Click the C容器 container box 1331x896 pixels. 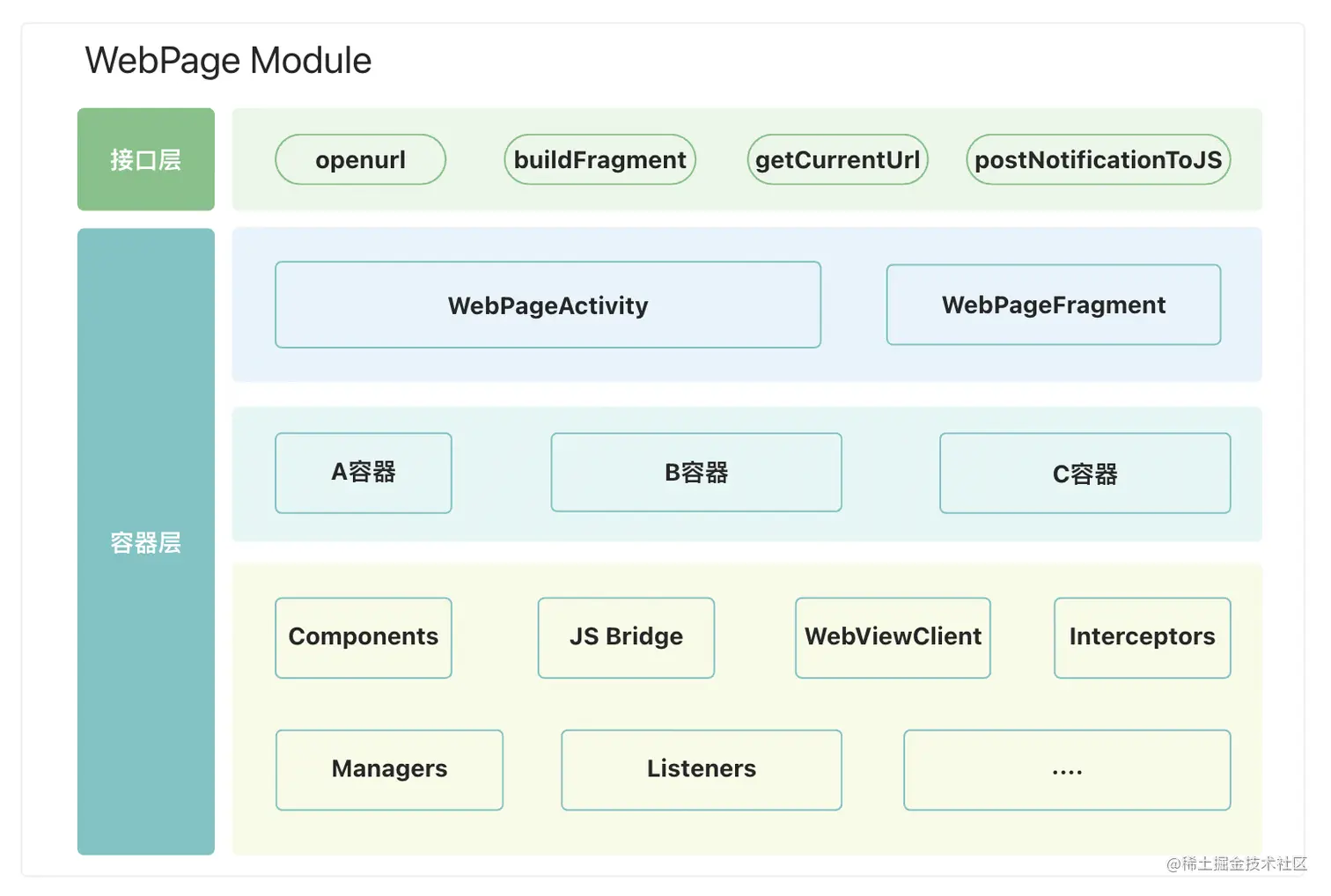1085,474
